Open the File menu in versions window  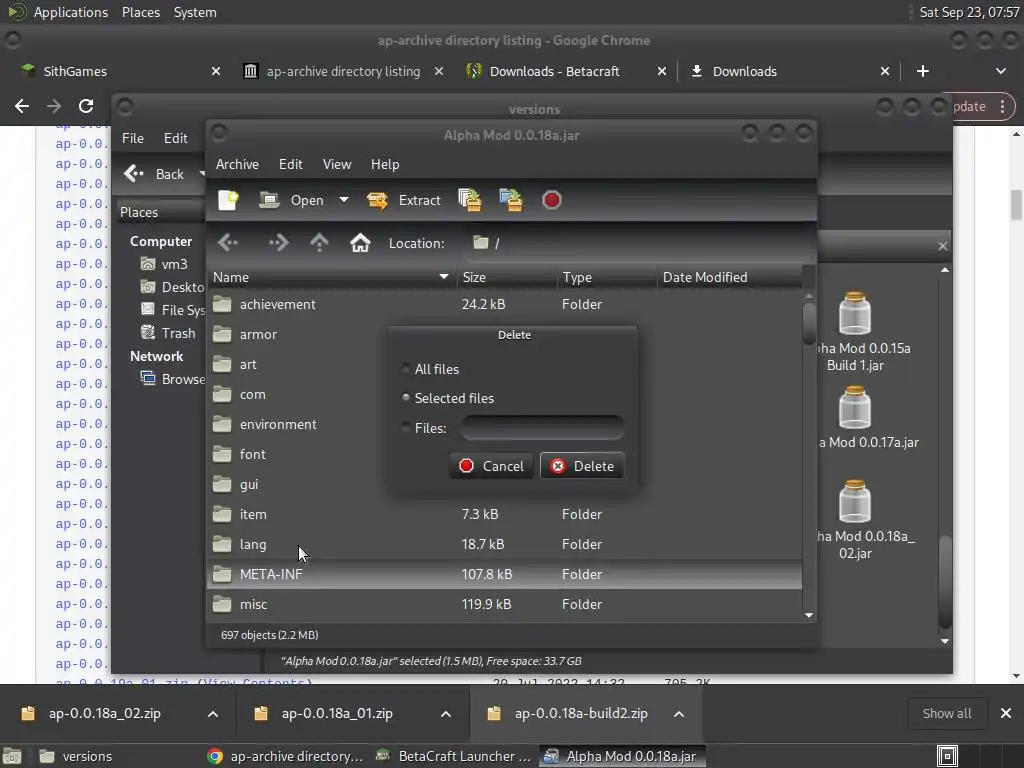133,138
